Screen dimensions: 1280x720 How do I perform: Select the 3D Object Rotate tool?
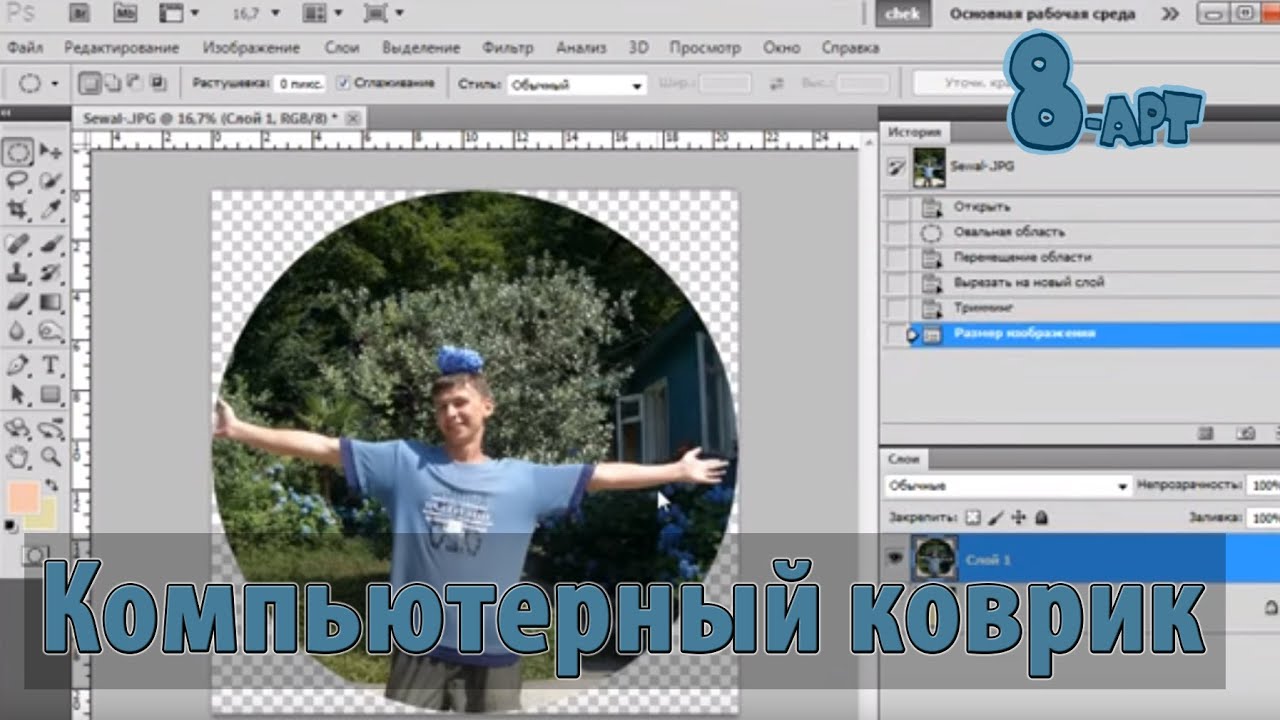[x=18, y=429]
